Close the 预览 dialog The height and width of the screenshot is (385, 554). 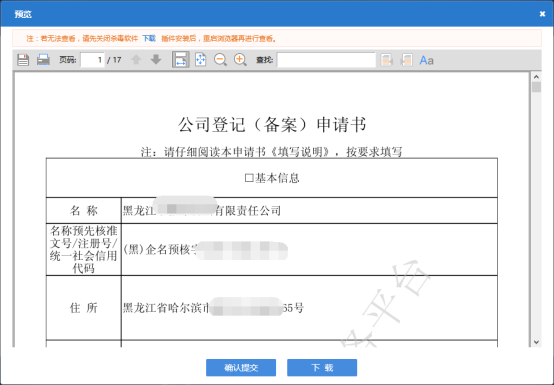[542, 14]
